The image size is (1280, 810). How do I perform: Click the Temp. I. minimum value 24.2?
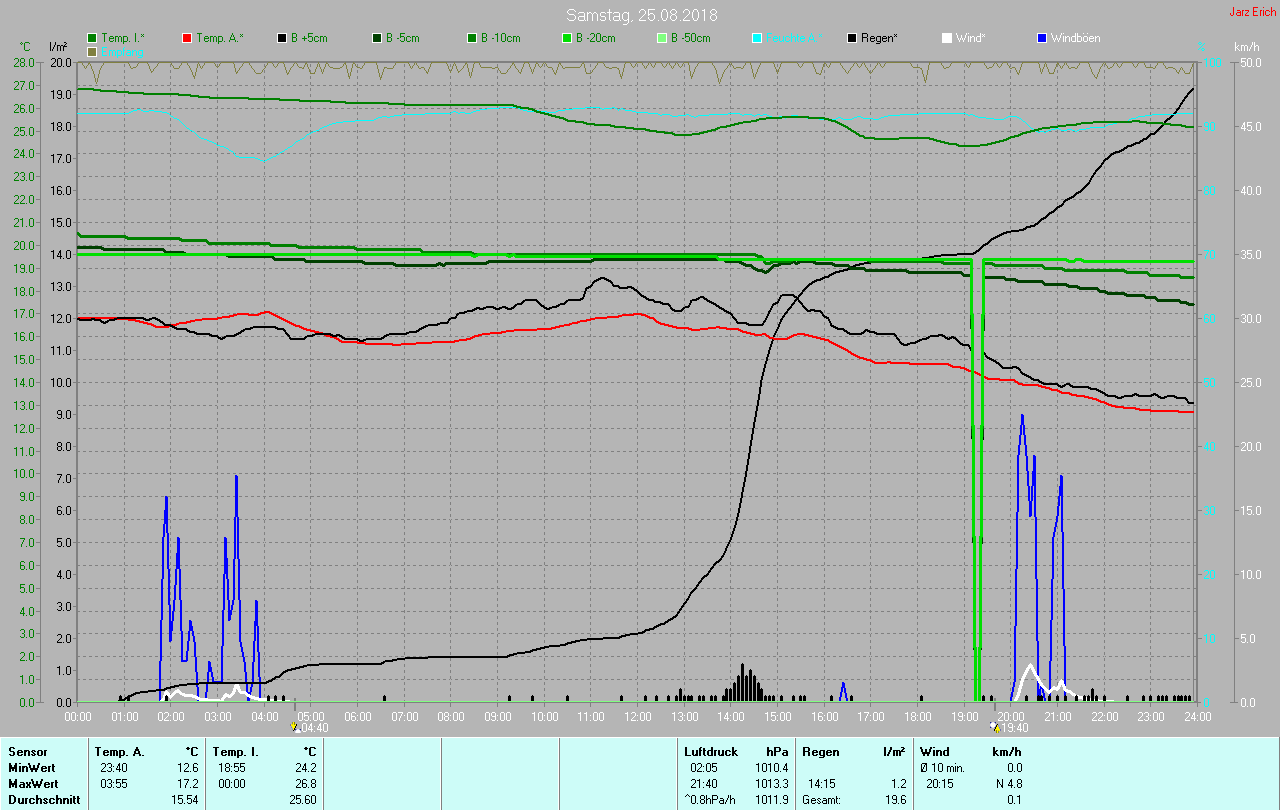point(305,768)
